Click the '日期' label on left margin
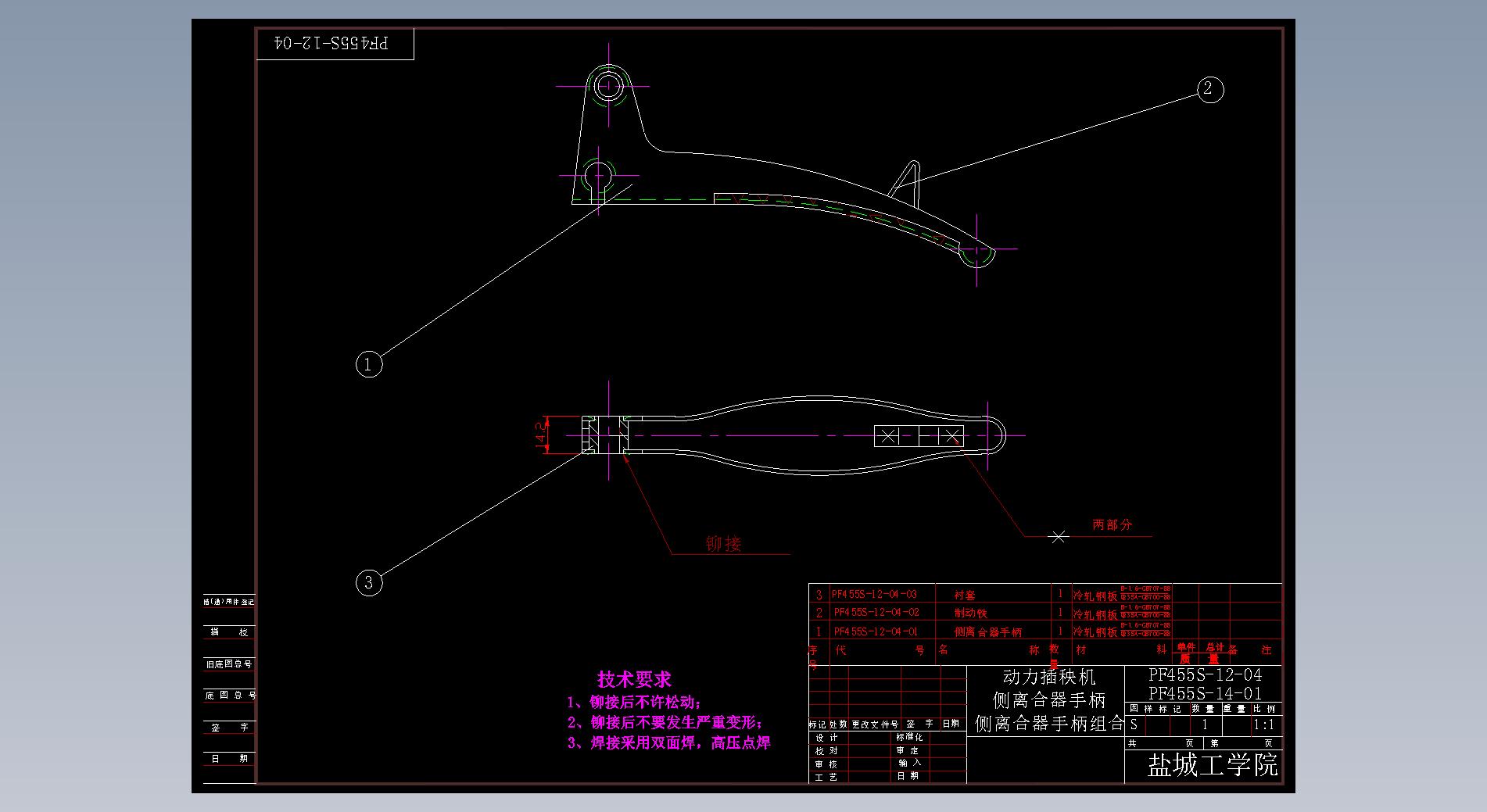Viewport: 1487px width, 812px height. pyautogui.click(x=230, y=758)
